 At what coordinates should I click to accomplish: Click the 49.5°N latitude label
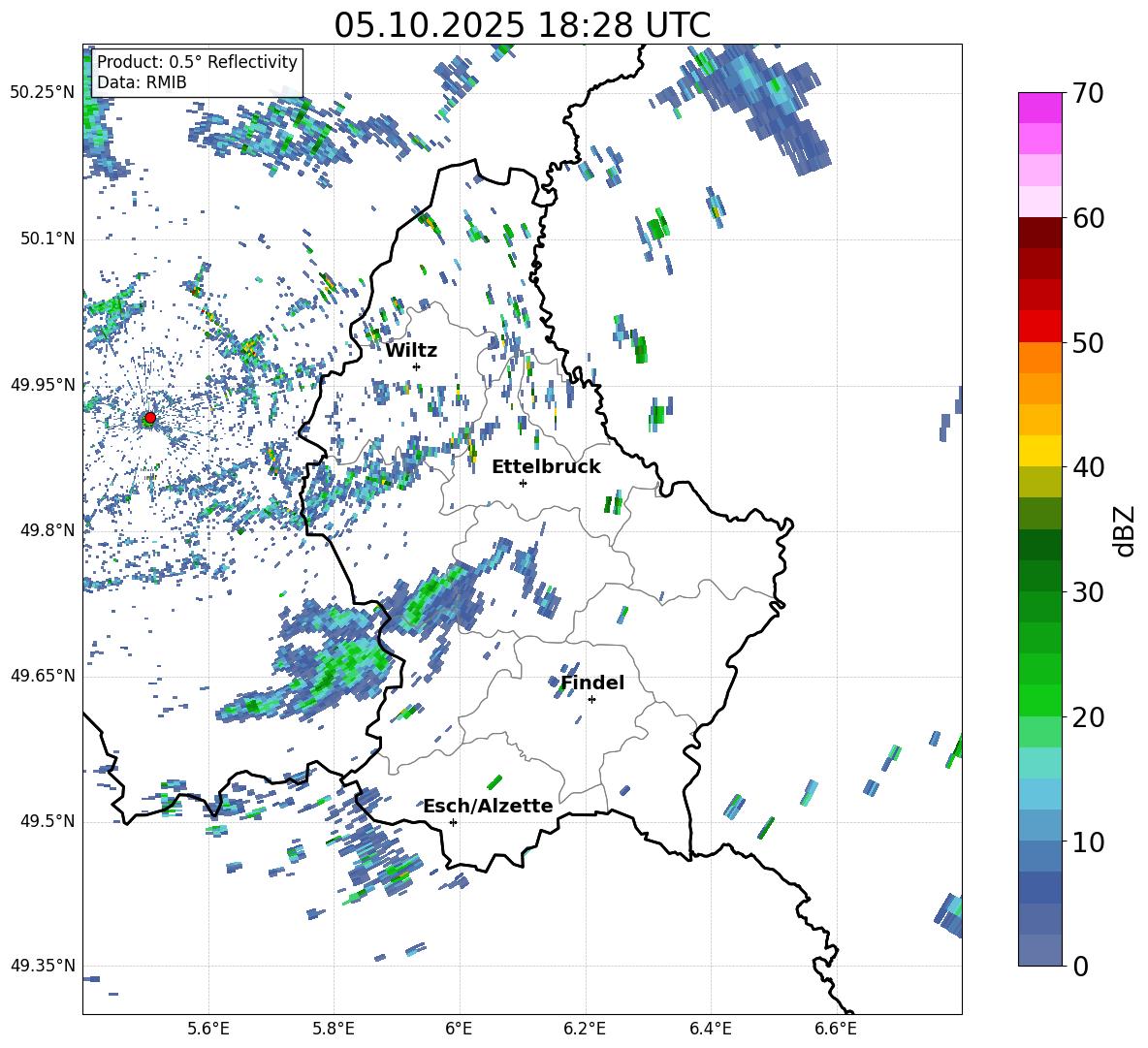(47, 822)
